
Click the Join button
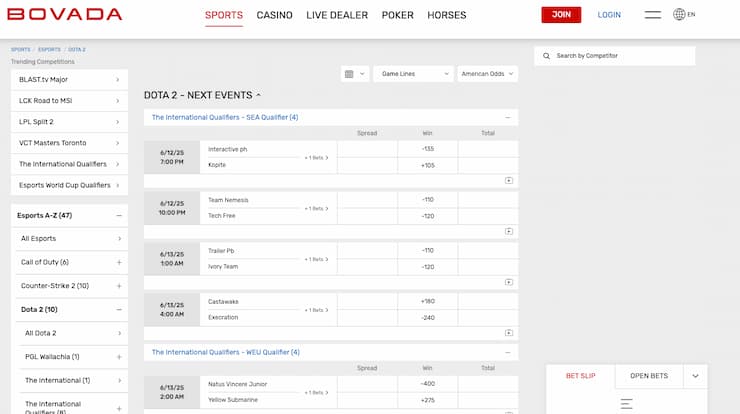tap(561, 15)
